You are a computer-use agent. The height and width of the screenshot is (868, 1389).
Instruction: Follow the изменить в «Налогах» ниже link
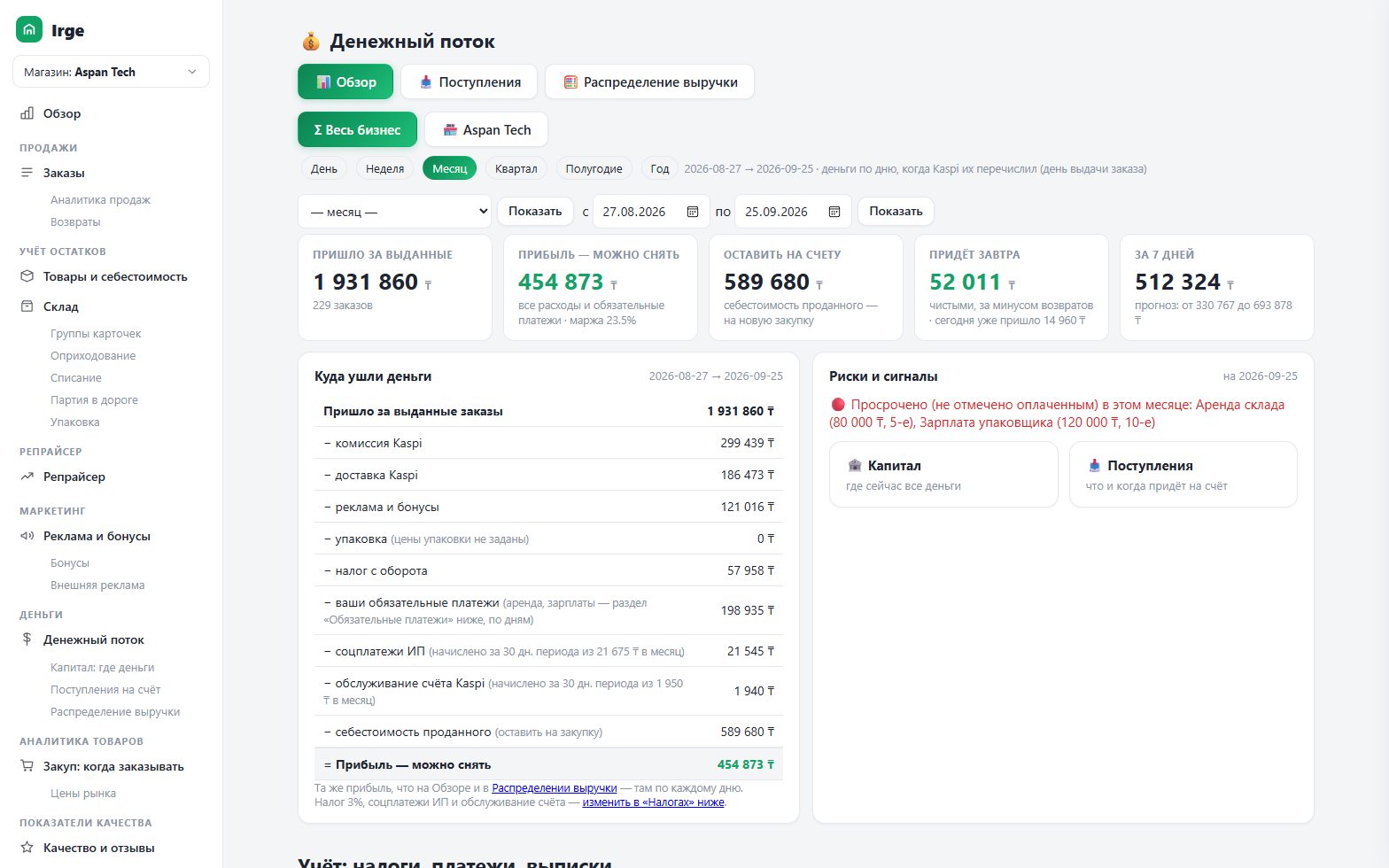point(654,802)
